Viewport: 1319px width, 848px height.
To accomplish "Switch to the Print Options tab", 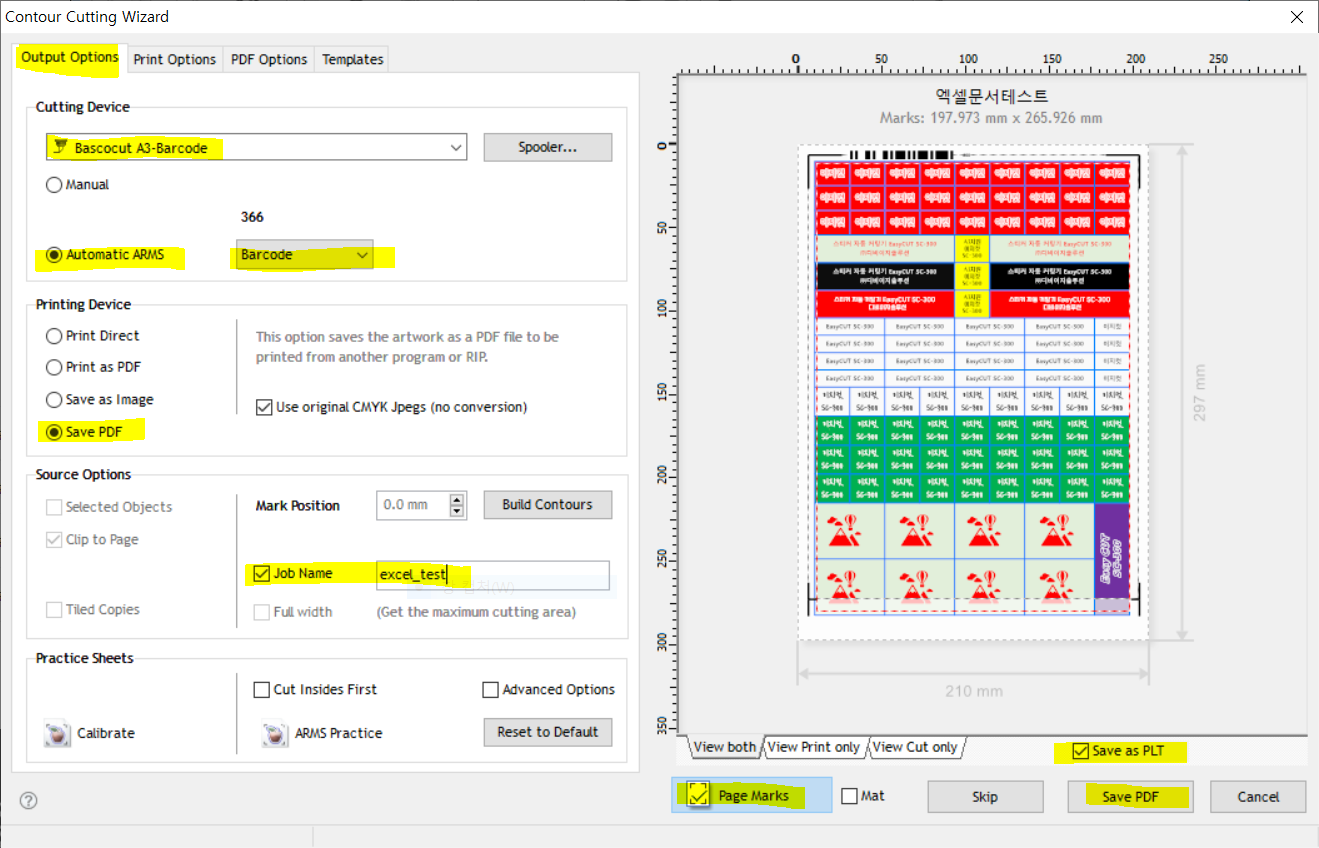I will (x=174, y=59).
